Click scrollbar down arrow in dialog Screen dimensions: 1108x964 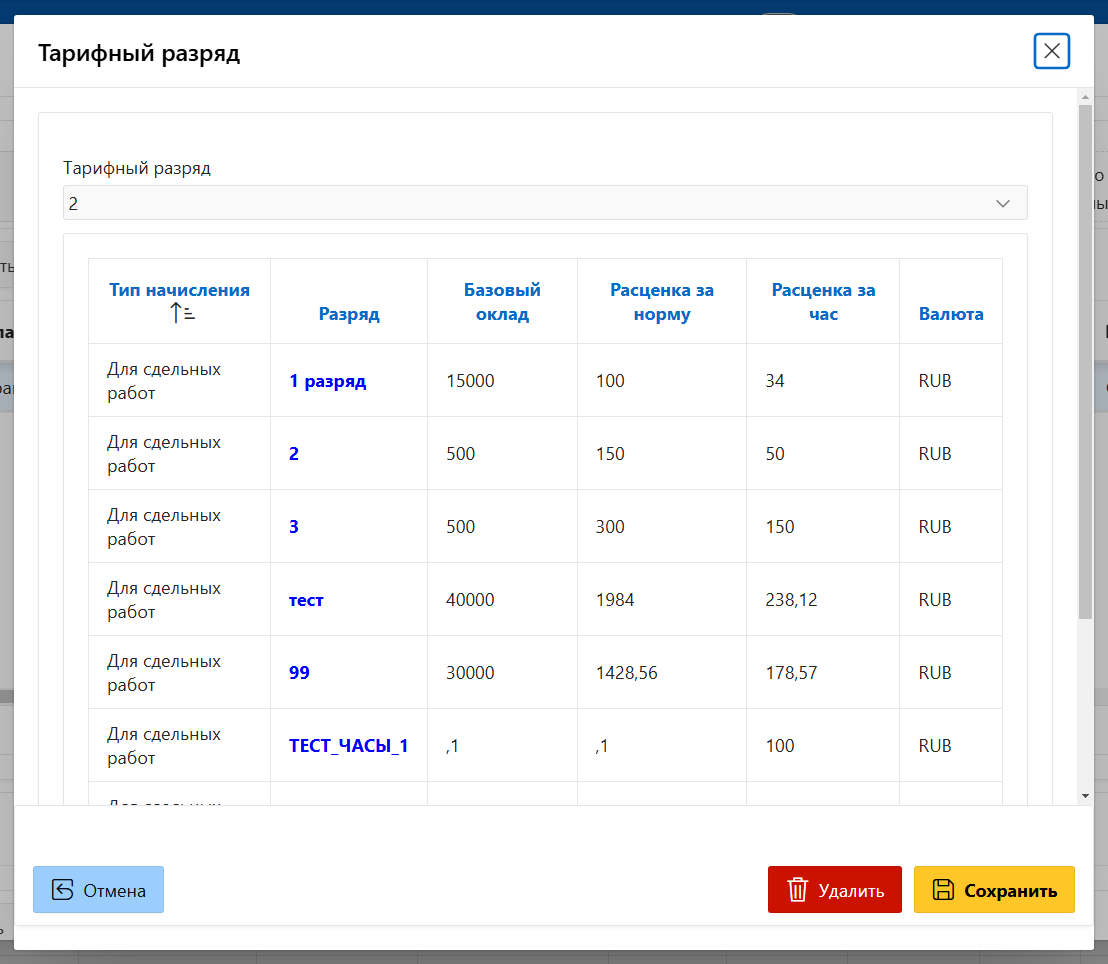click(1085, 795)
